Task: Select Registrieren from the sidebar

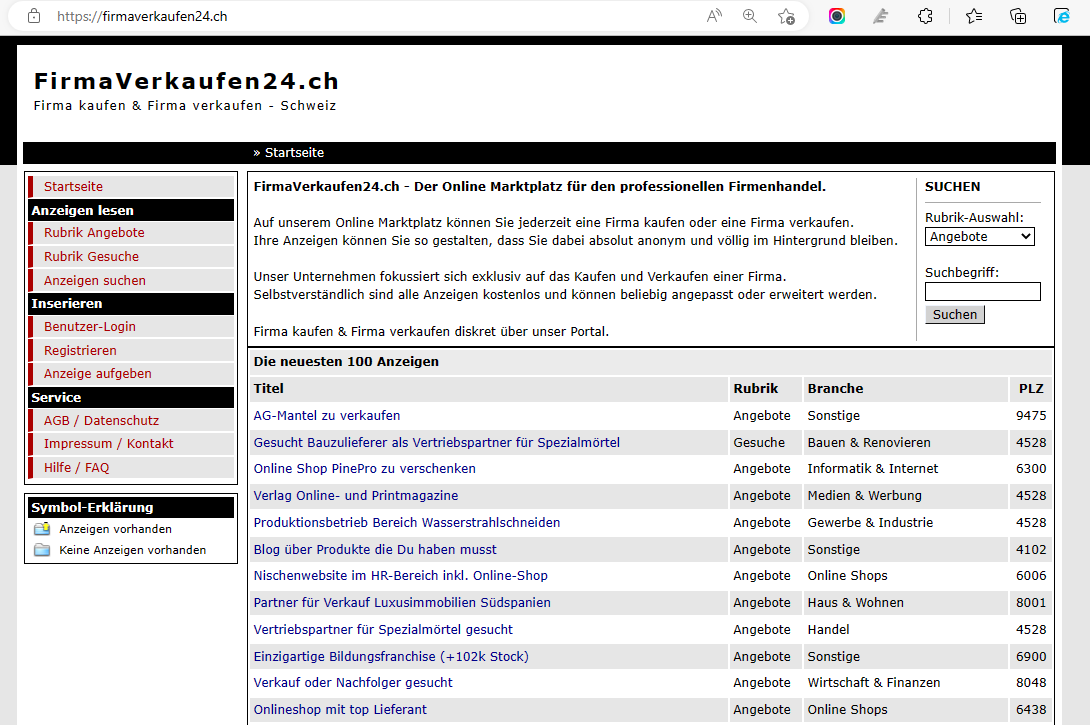Action: 80,351
